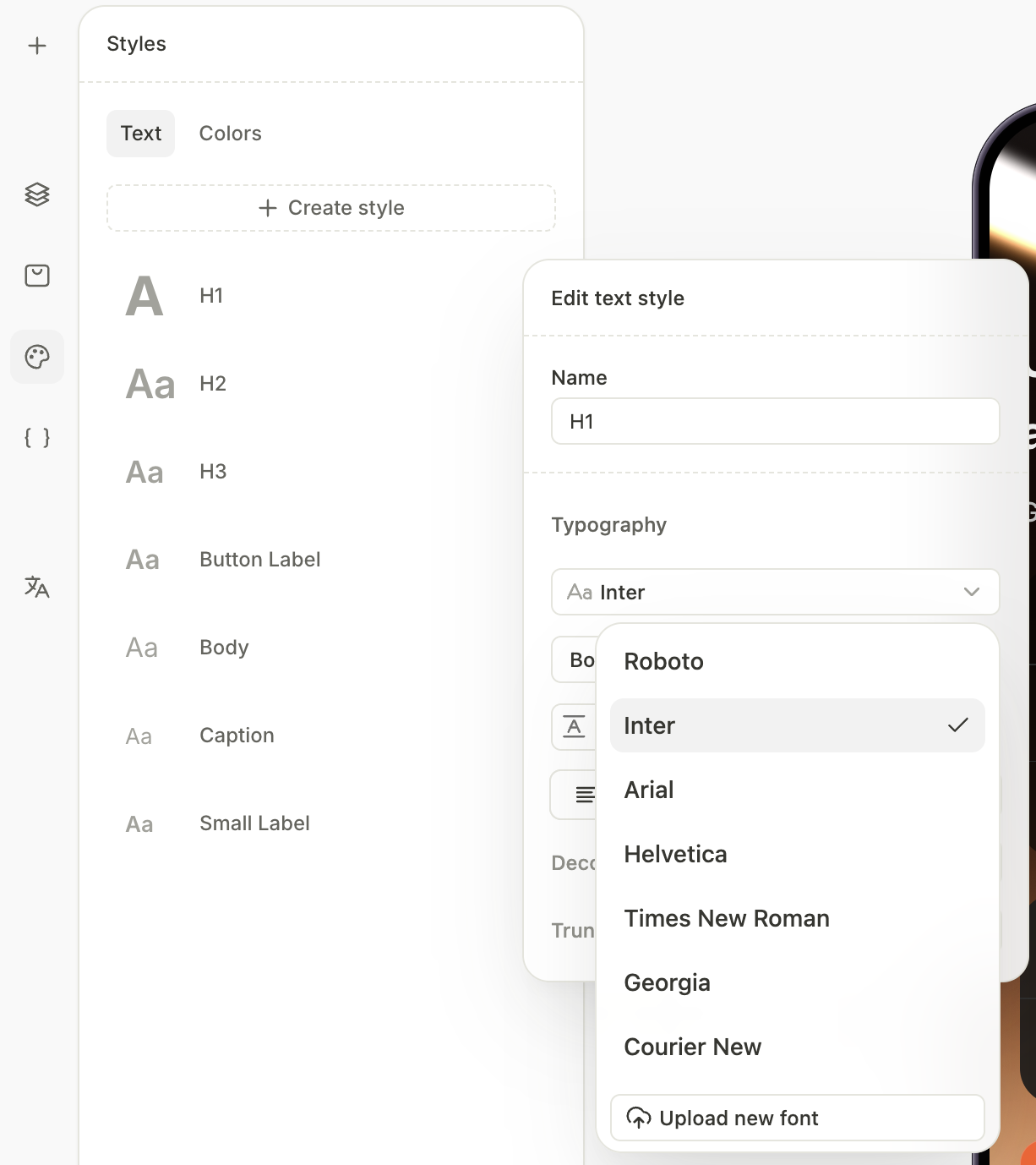1036x1165 pixels.
Task: Switch to the Colors tab
Action: 231,134
